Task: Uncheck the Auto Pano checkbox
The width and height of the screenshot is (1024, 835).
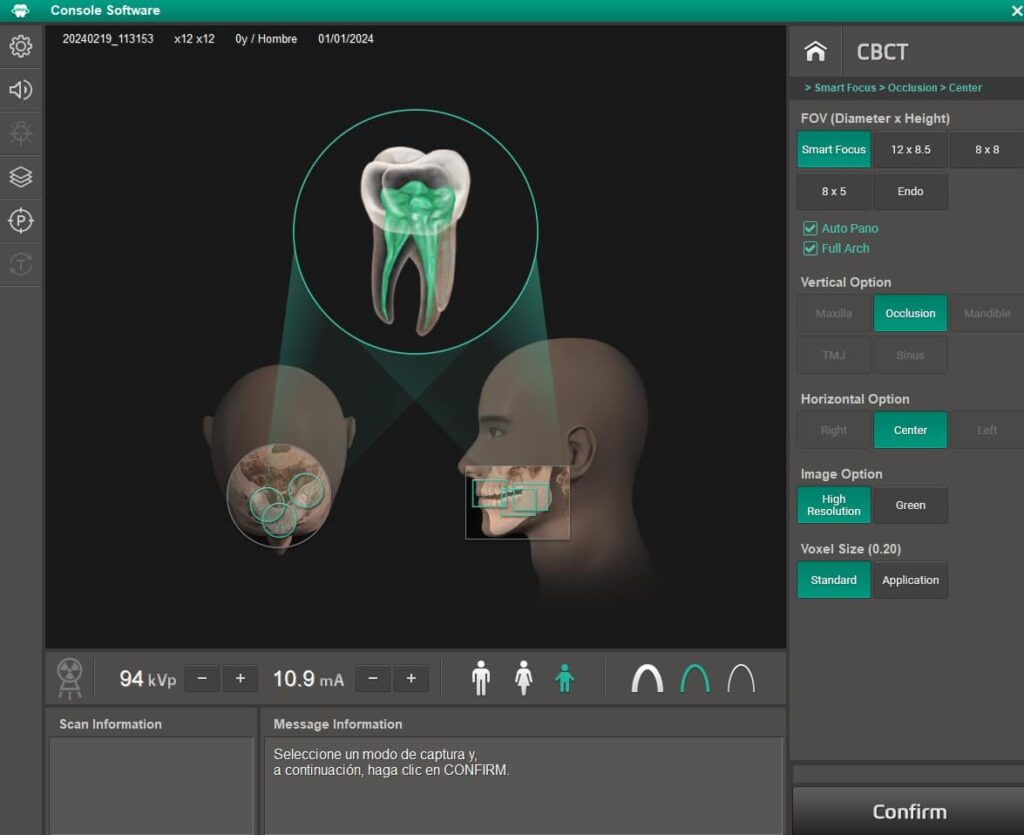Action: (811, 229)
